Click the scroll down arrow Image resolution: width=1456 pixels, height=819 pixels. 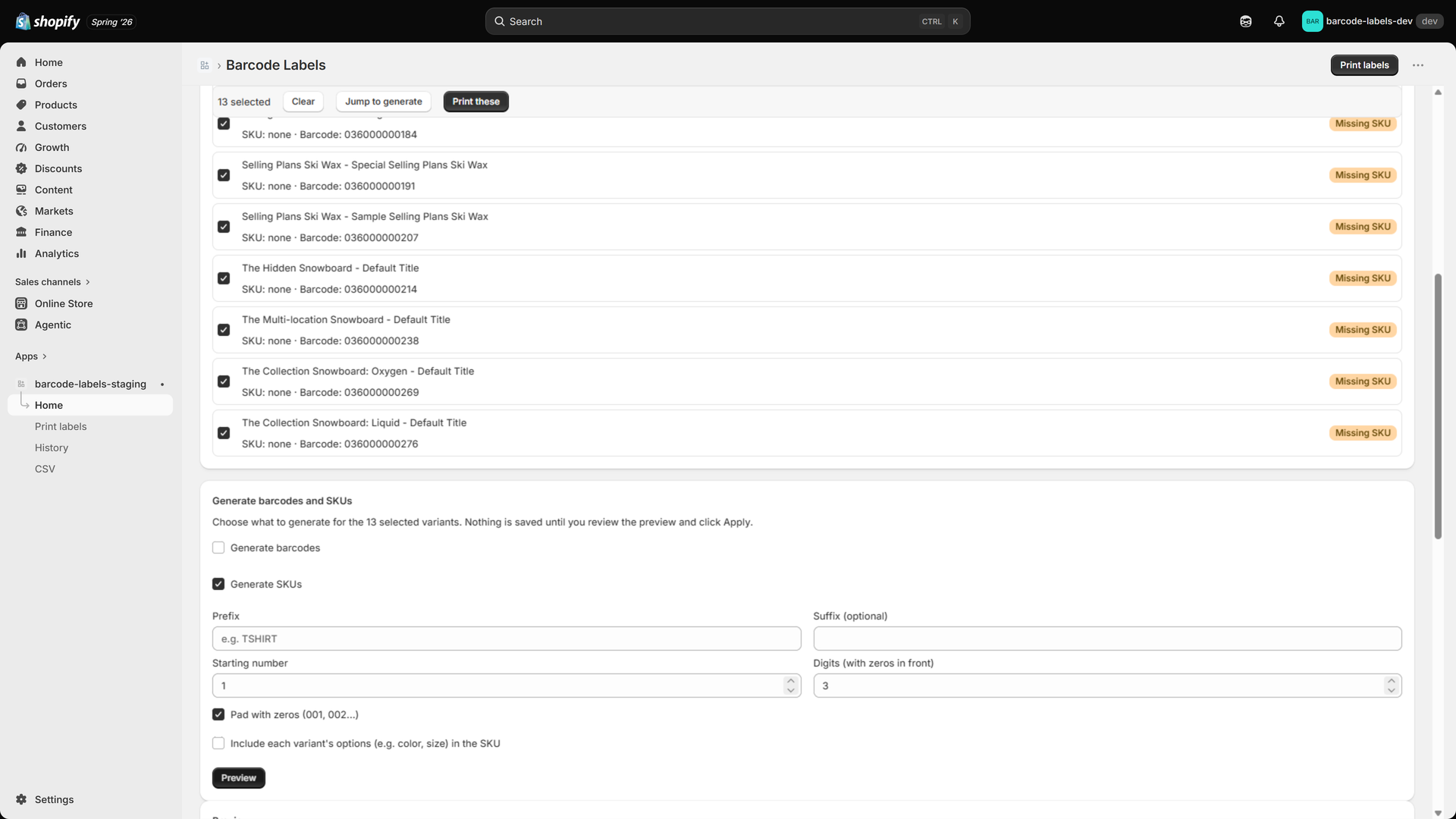(1438, 813)
